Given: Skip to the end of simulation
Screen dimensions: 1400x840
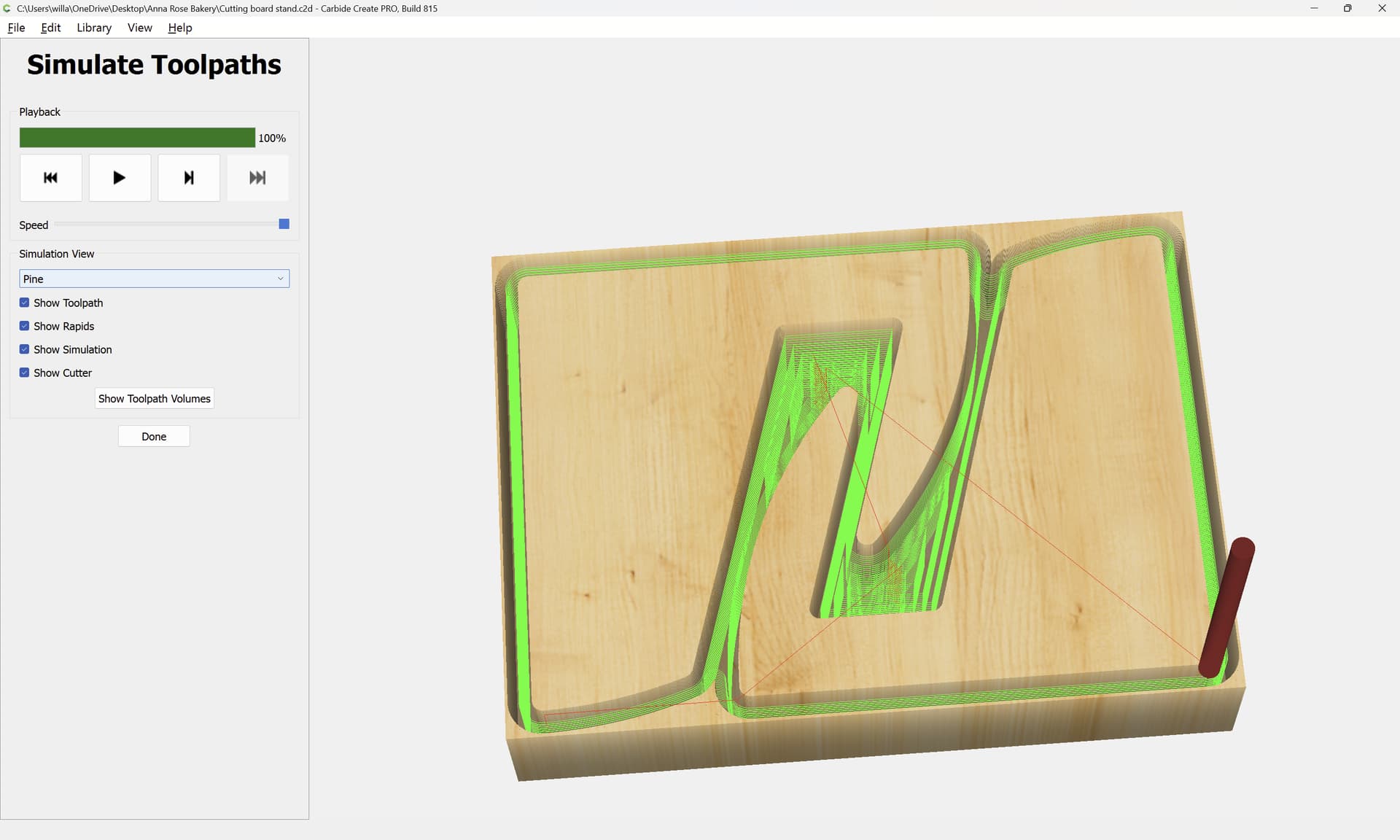Looking at the screenshot, I should [x=257, y=177].
